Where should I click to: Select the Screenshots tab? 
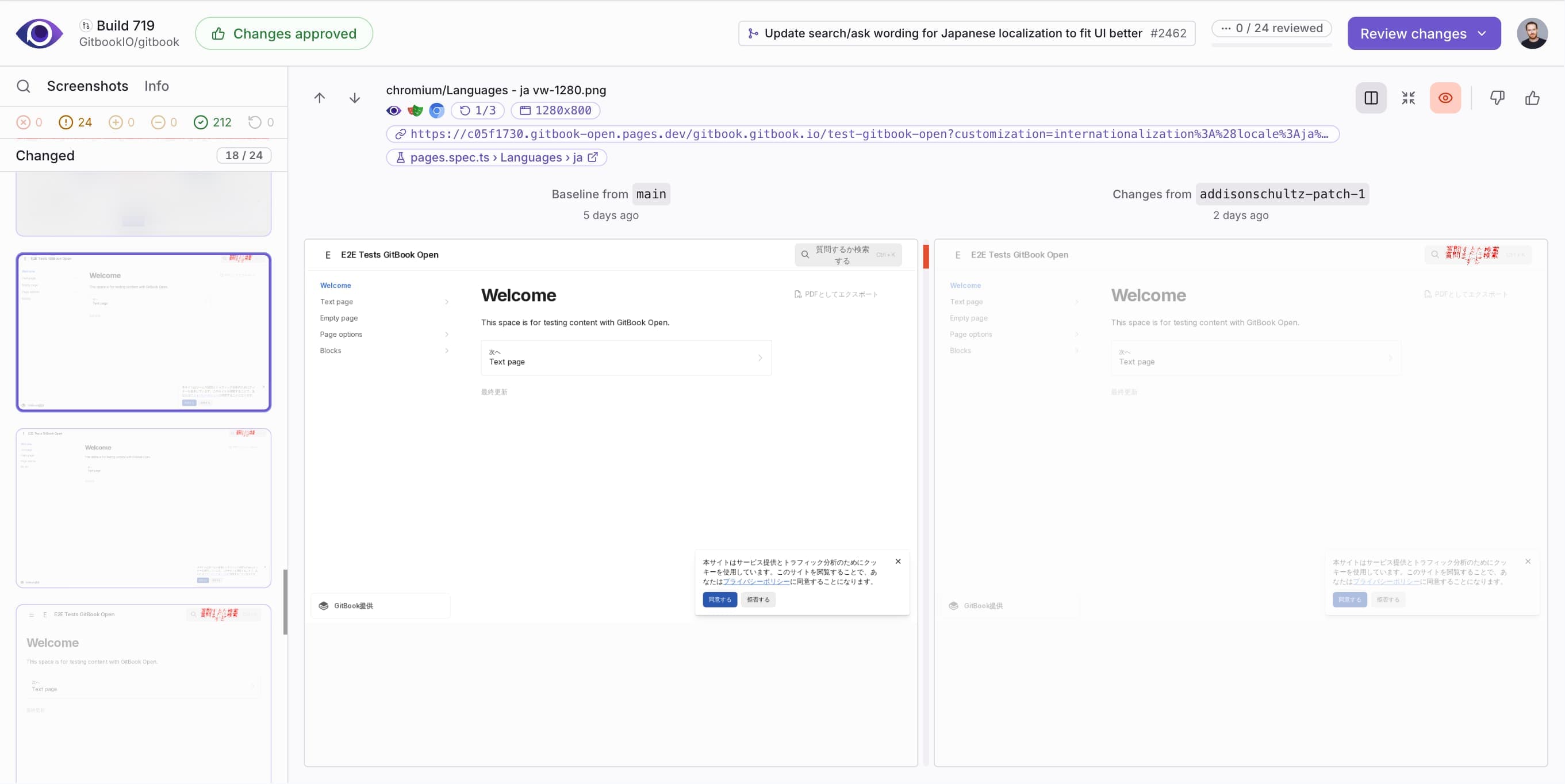tap(87, 86)
